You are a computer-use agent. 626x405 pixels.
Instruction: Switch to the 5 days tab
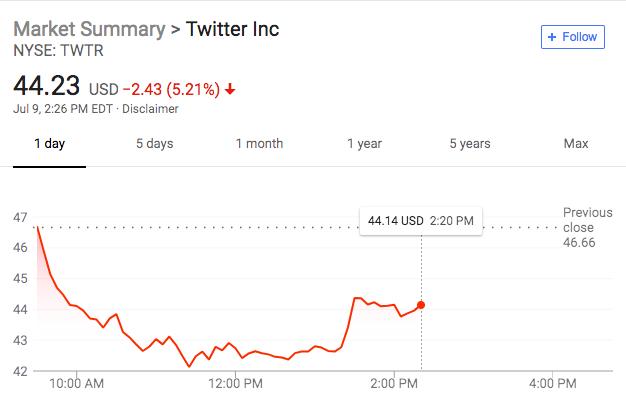[154, 144]
